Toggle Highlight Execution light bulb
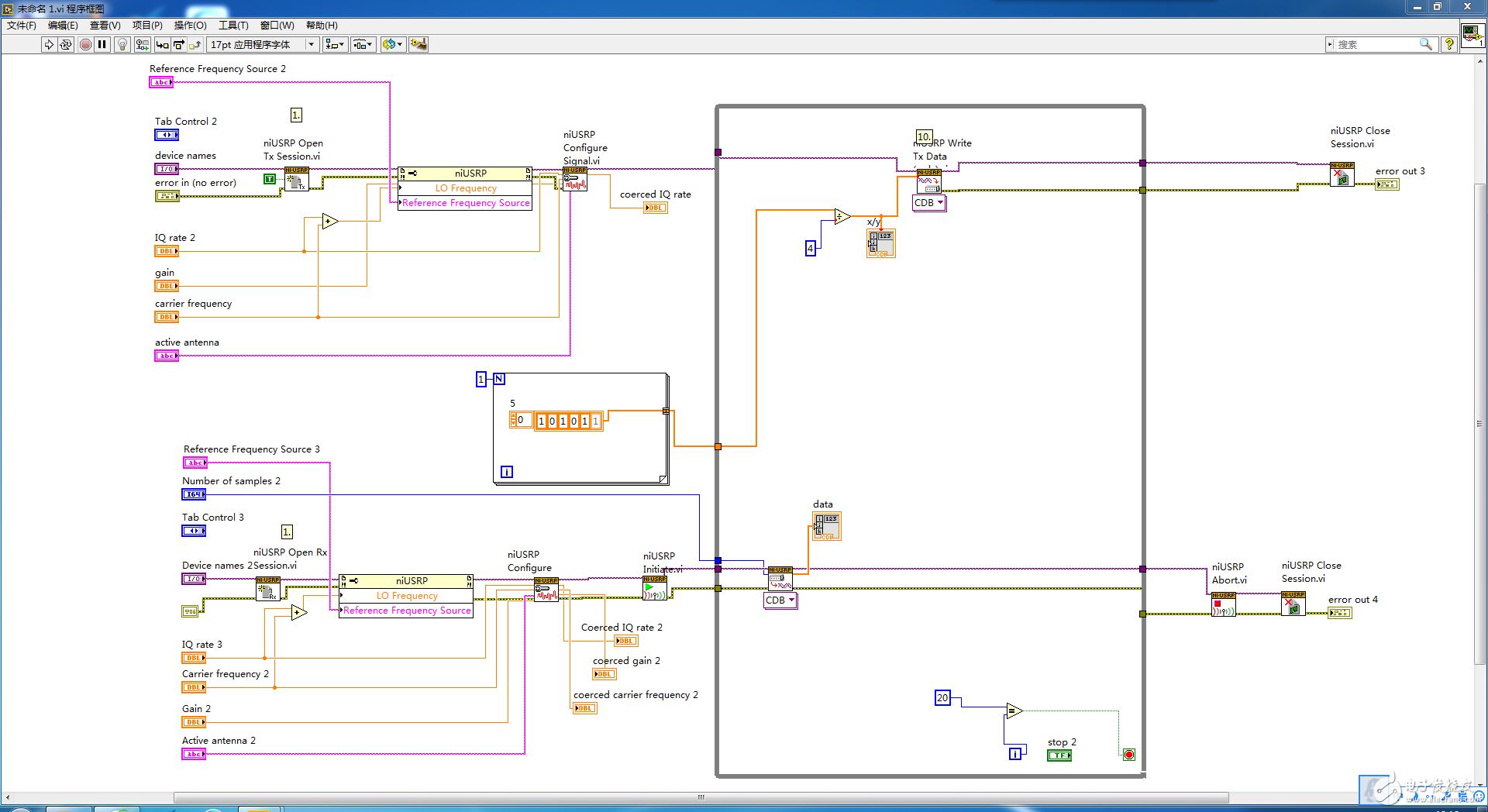Viewport: 1488px width, 812px height. 122,44
